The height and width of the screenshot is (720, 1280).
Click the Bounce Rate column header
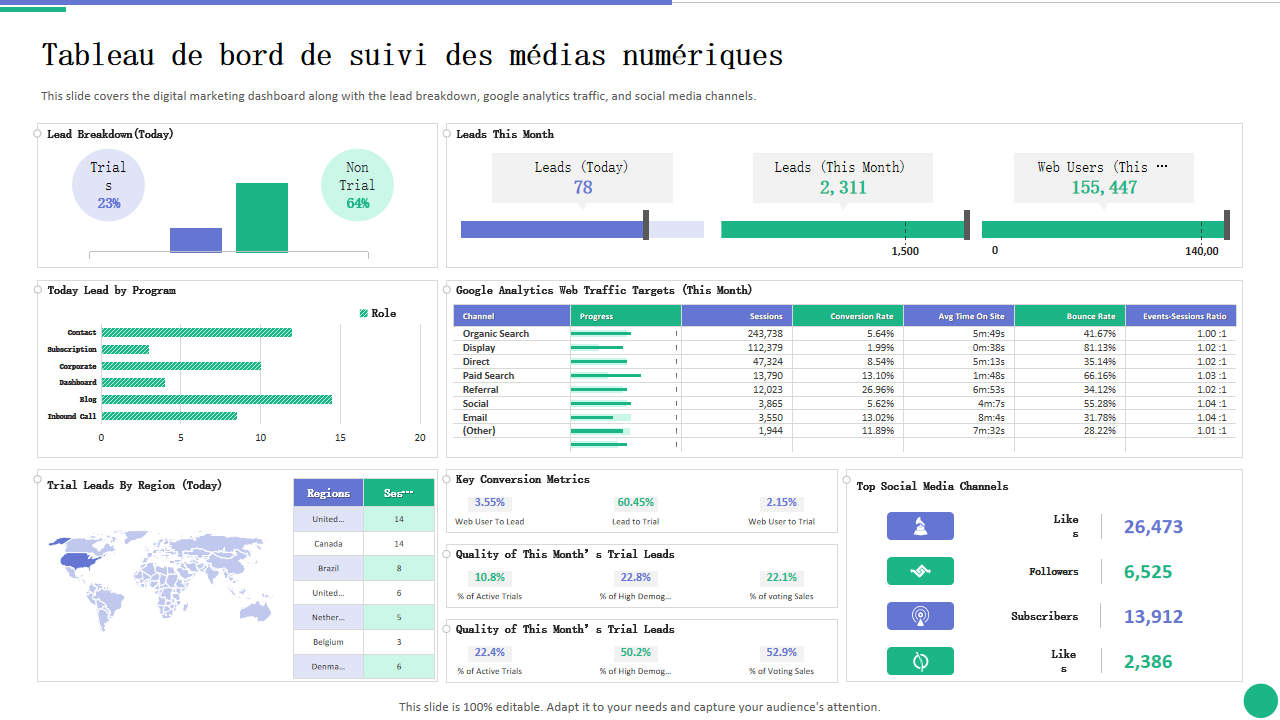(x=1070, y=316)
